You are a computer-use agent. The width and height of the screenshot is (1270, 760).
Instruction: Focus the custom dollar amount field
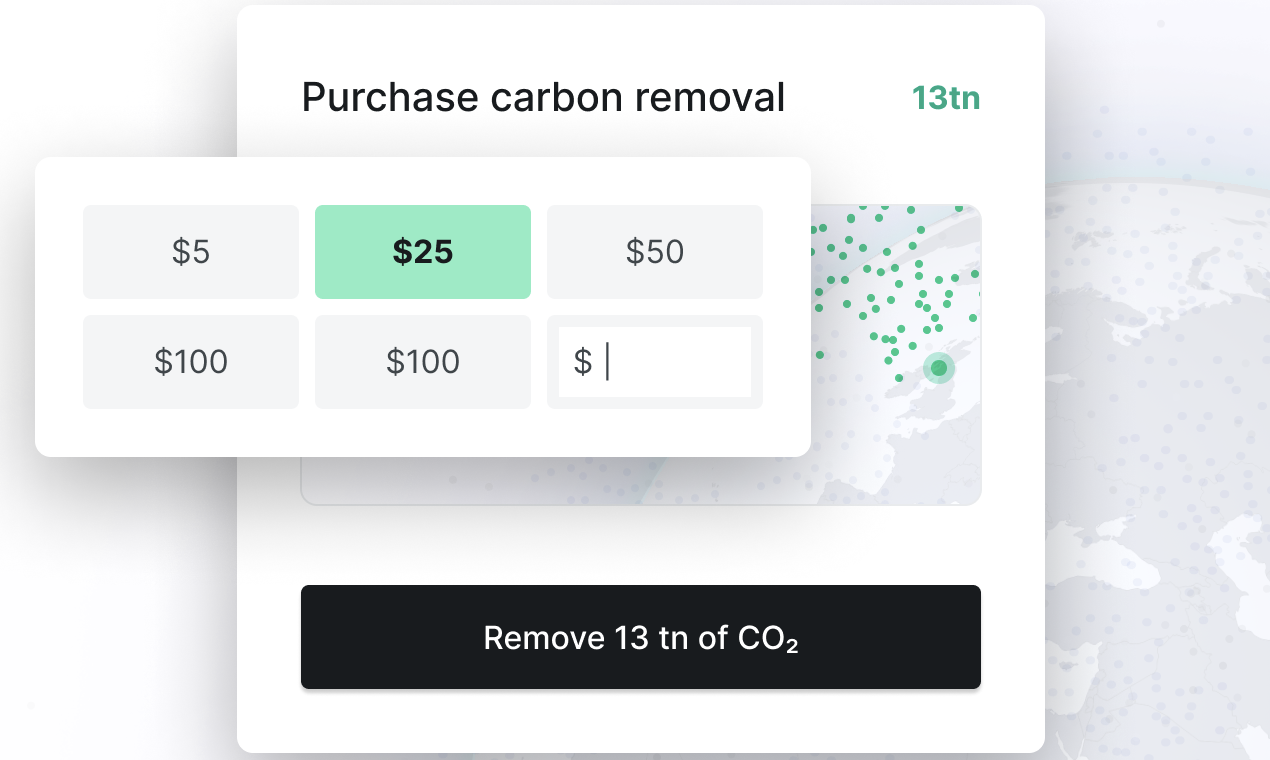[655, 362]
